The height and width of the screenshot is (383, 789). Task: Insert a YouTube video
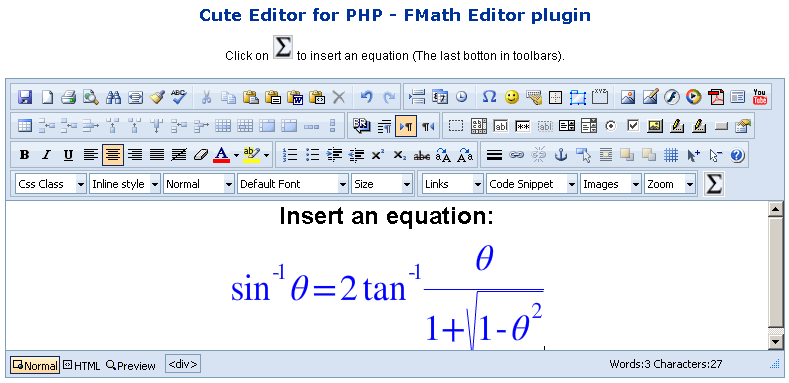coord(759,97)
